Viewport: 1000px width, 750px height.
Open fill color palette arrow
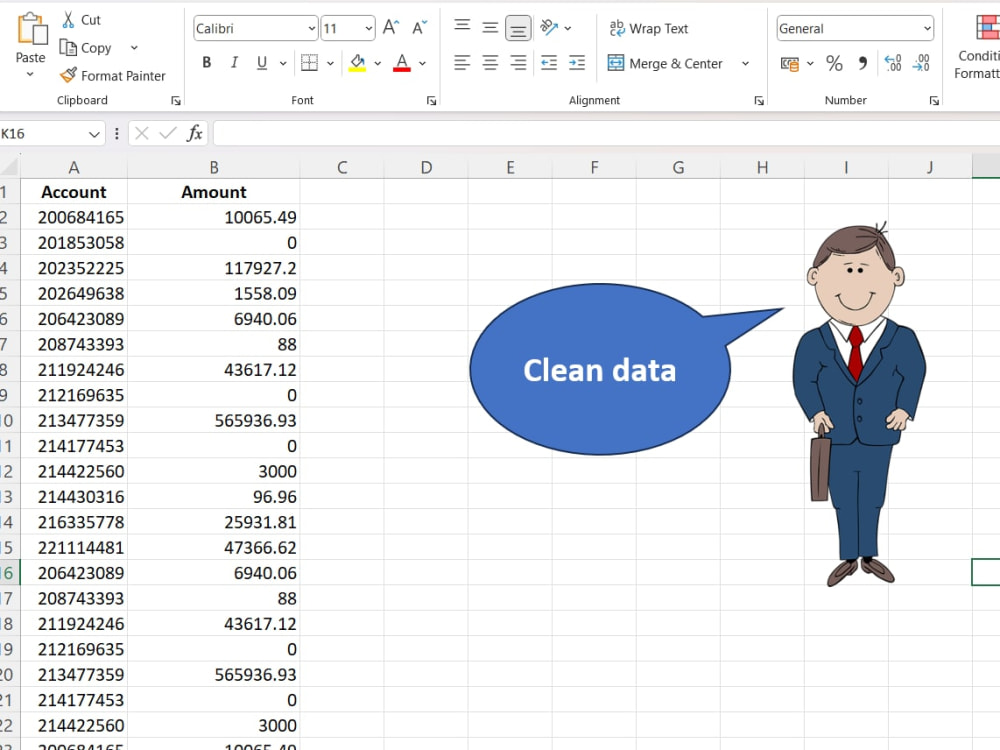(378, 63)
